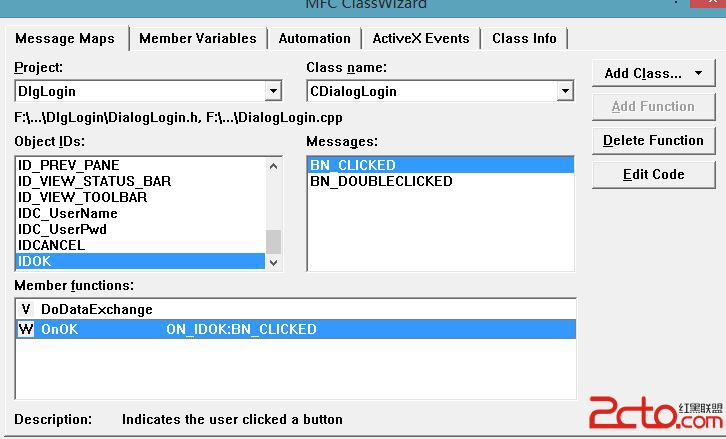The height and width of the screenshot is (439, 726).
Task: Click the Object IDs scrollbar thumb
Action: tap(273, 242)
